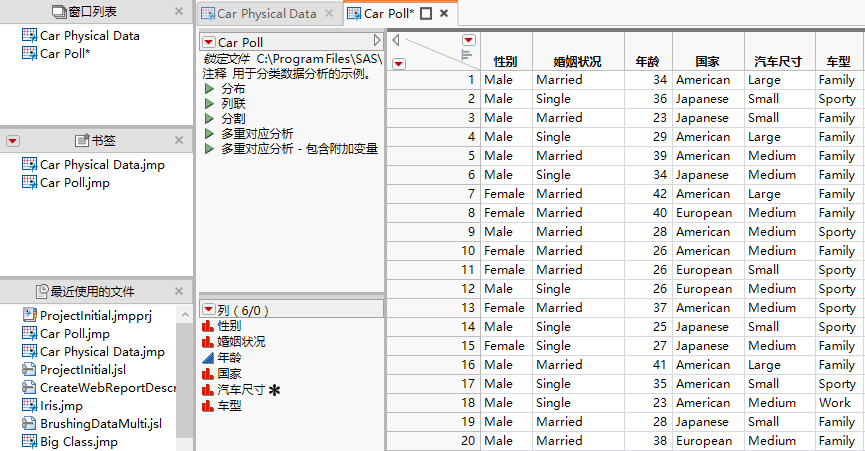Viewport: 865px width, 451px height.
Task: Click the recent files scrollbar thumb
Action: click(185, 380)
